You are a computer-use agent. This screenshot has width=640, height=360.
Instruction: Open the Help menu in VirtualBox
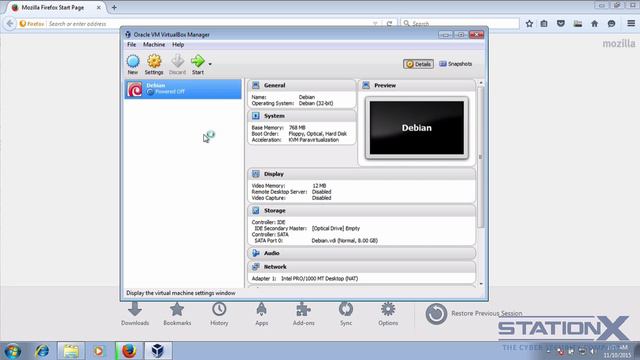click(x=178, y=44)
